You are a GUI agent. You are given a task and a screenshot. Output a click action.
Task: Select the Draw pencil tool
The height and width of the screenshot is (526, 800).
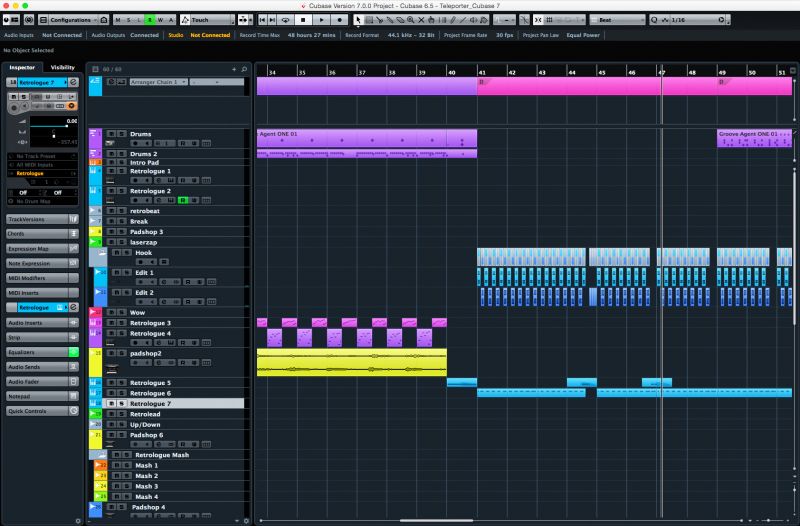click(453, 20)
